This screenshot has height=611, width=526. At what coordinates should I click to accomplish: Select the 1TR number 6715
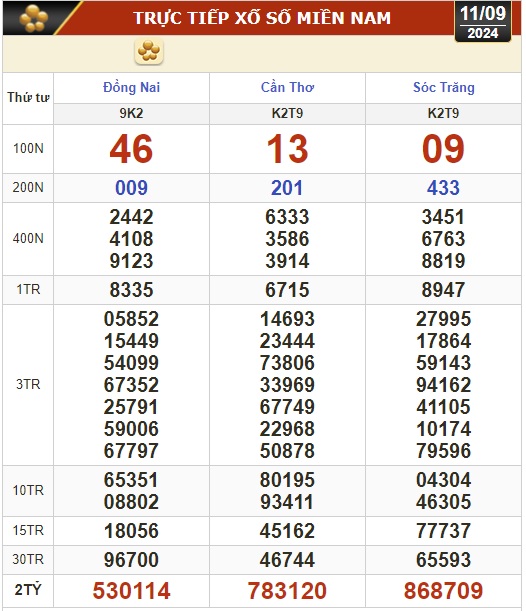point(287,290)
